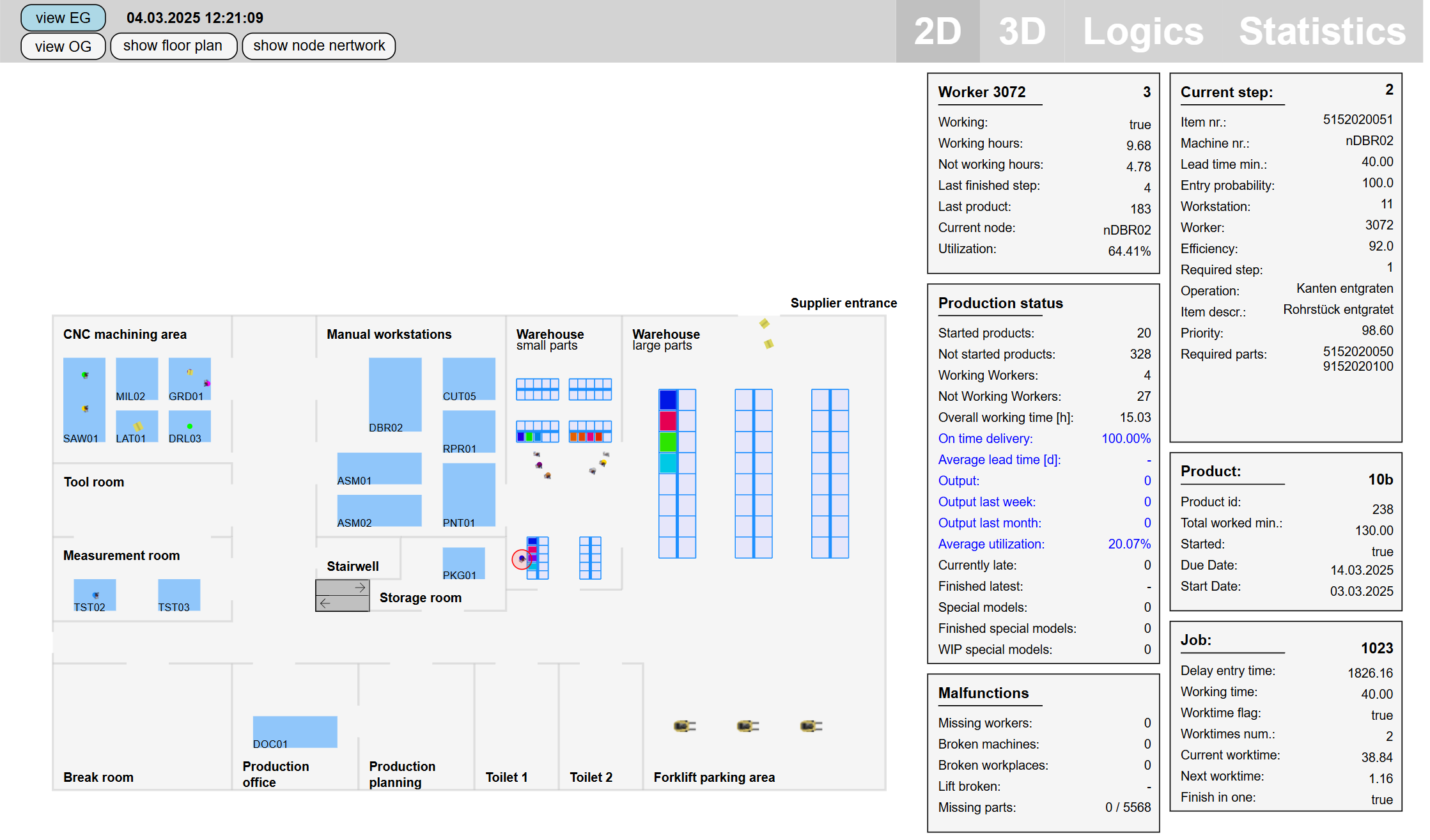Click the Average utilization link
The height and width of the screenshot is (840, 1430).
click(x=991, y=544)
